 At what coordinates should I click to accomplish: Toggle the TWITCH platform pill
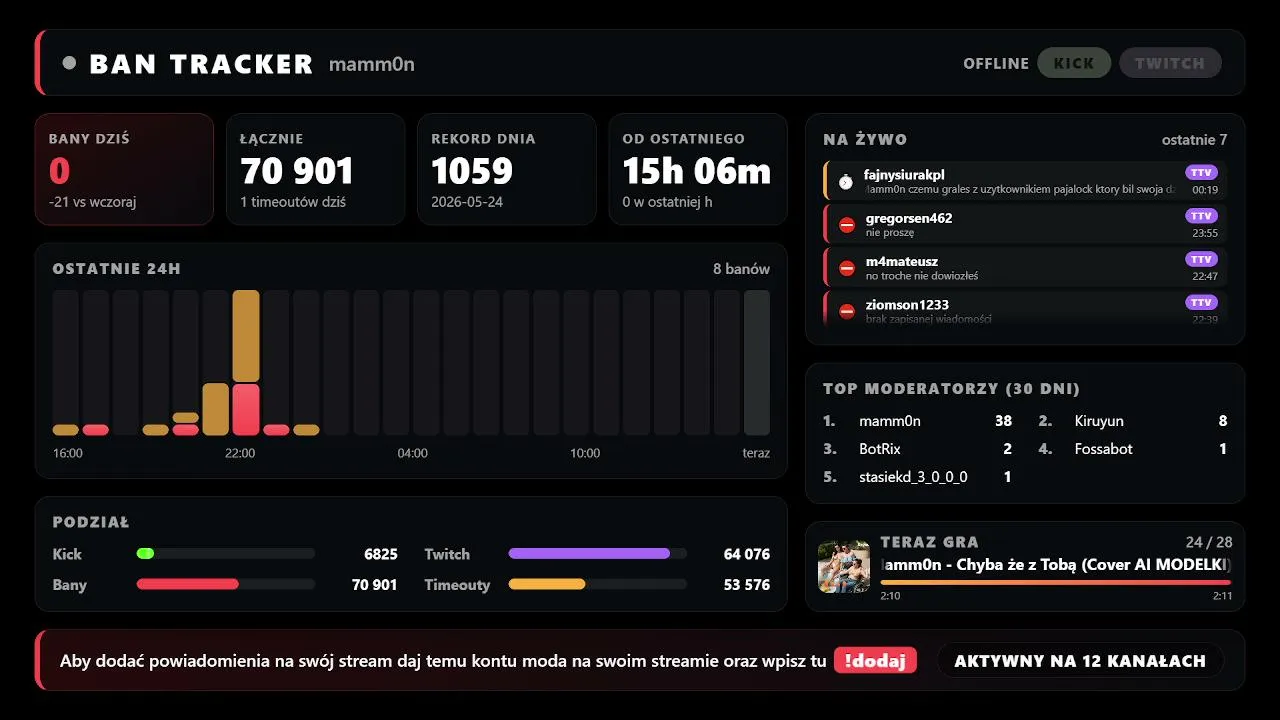click(1170, 63)
